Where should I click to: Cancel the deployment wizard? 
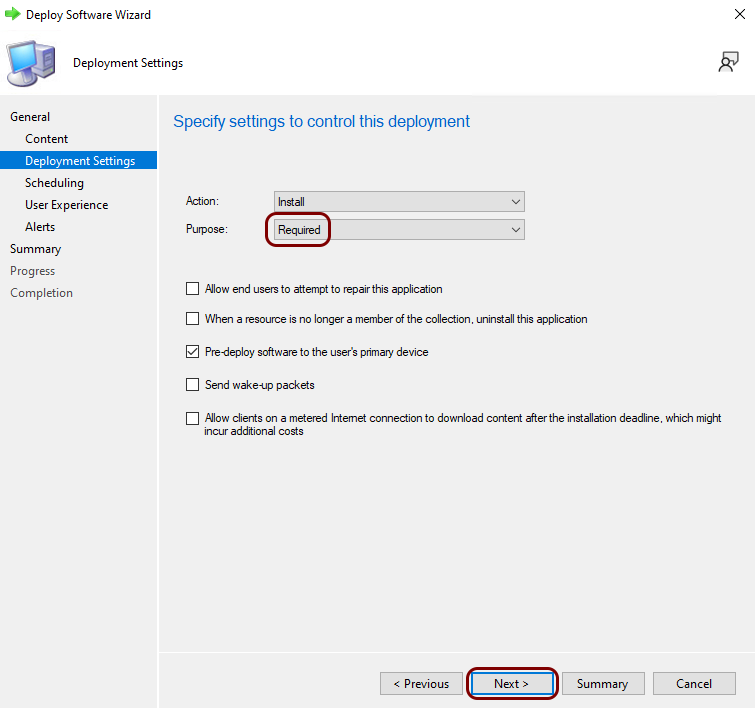click(x=694, y=683)
